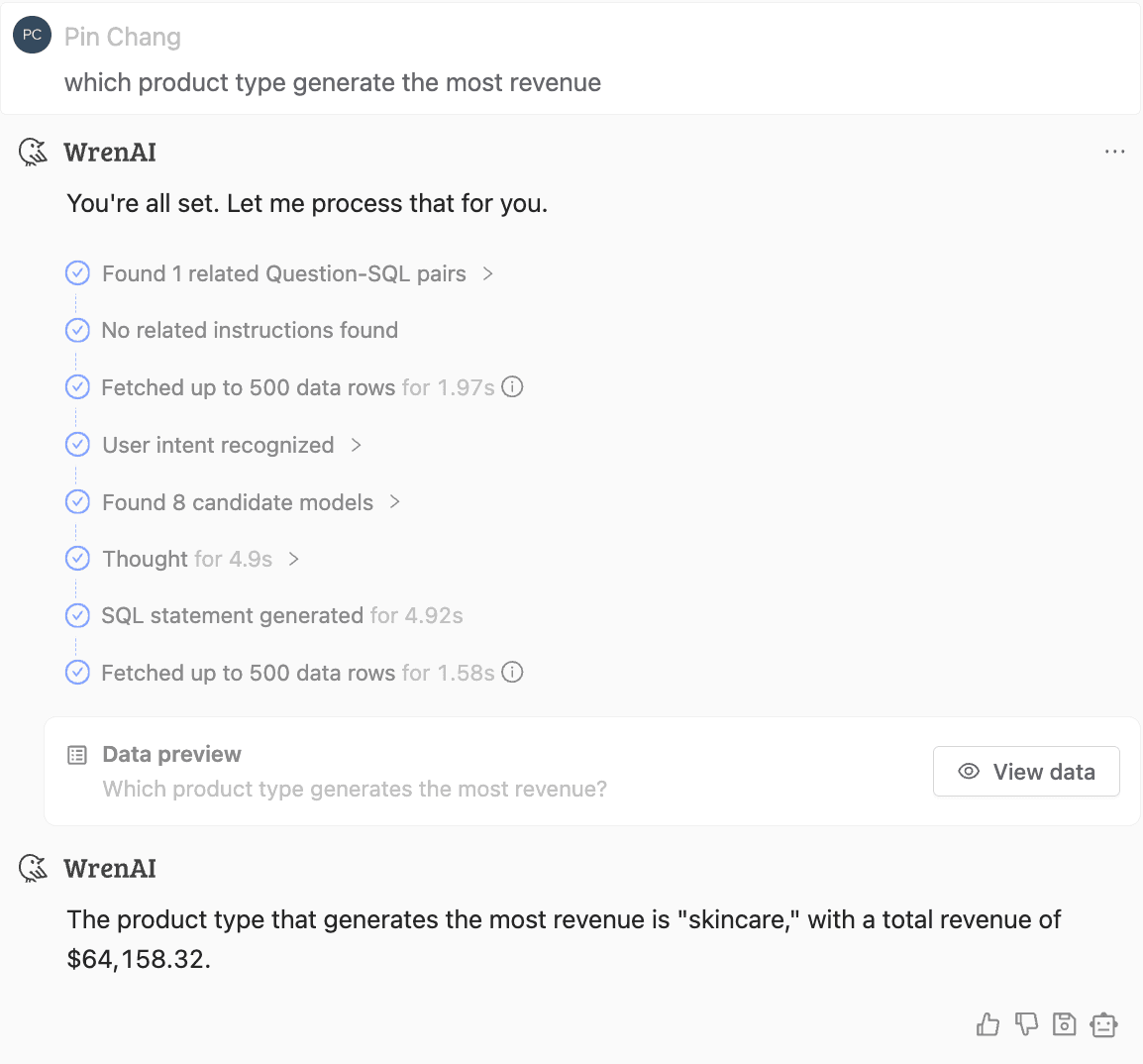Expand the Thought for 4.9s step
Image resolution: width=1143 pixels, height=1064 pixels.
tap(293, 559)
